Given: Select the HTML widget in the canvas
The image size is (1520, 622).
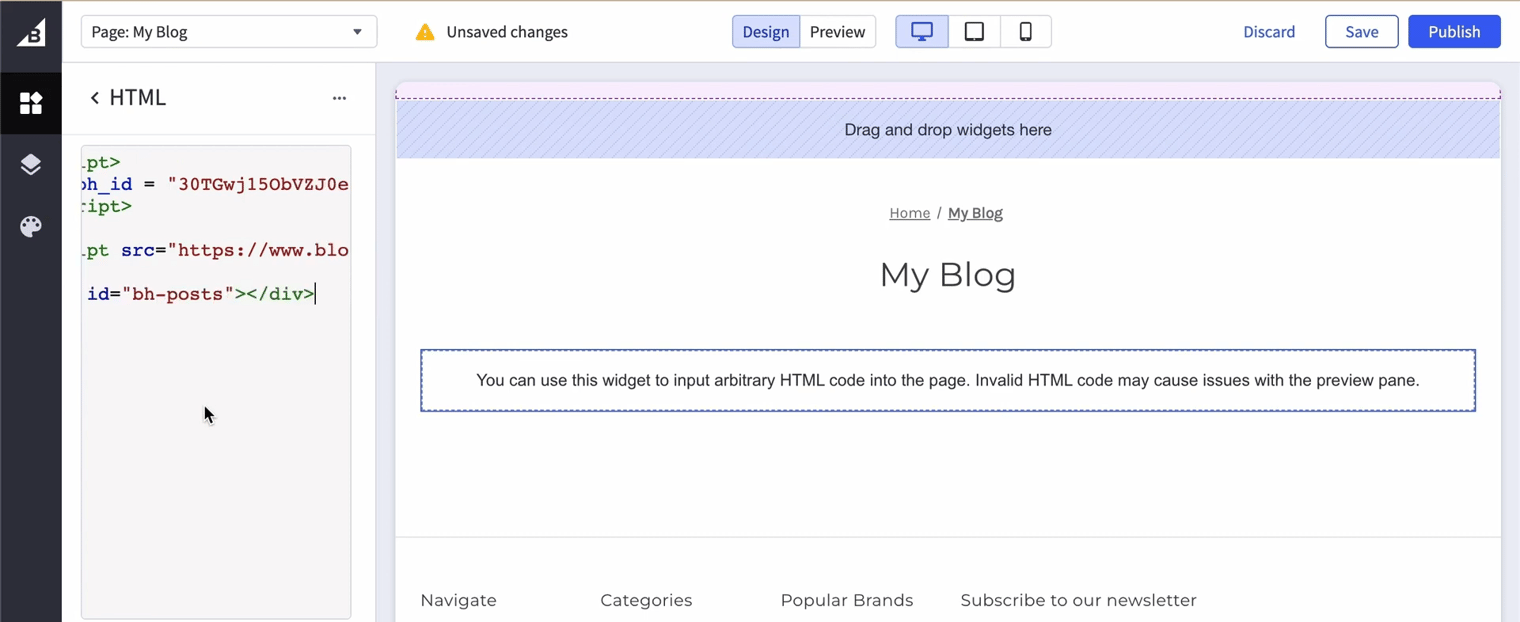Looking at the screenshot, I should [x=947, y=380].
